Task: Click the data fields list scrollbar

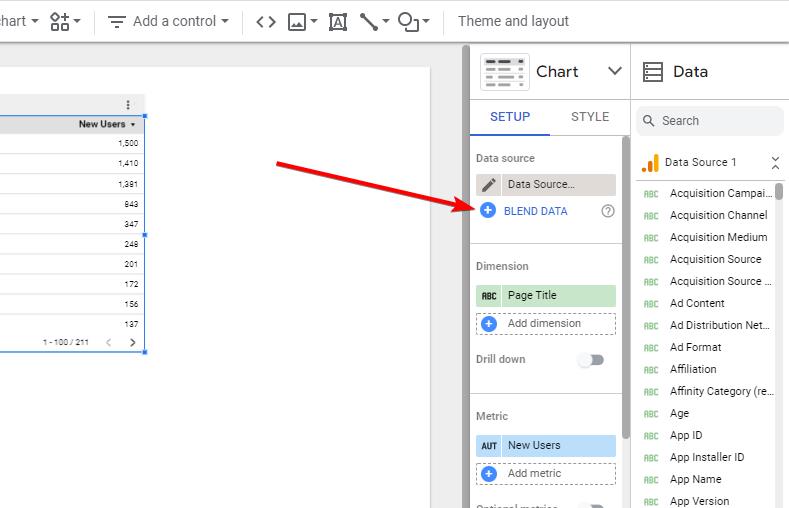Action: (x=779, y=192)
